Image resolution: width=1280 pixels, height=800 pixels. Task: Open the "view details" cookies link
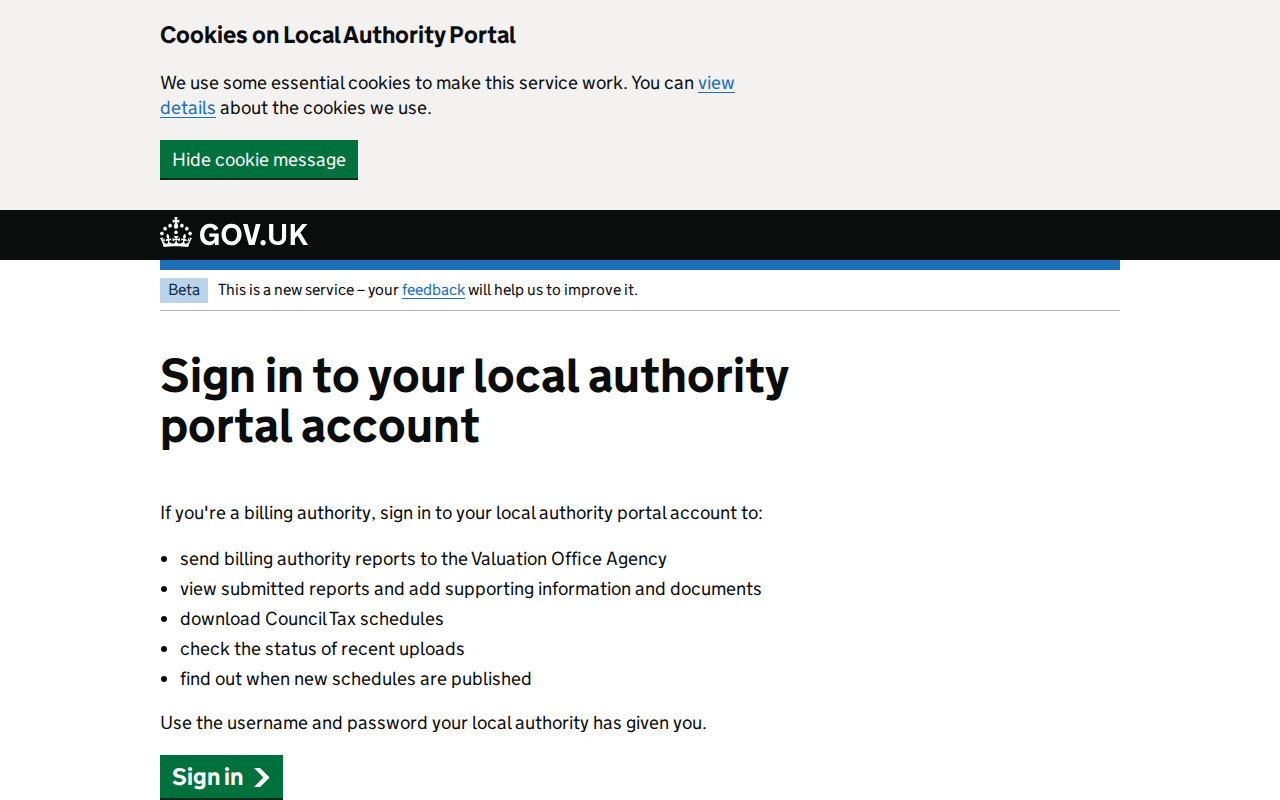click(x=716, y=83)
